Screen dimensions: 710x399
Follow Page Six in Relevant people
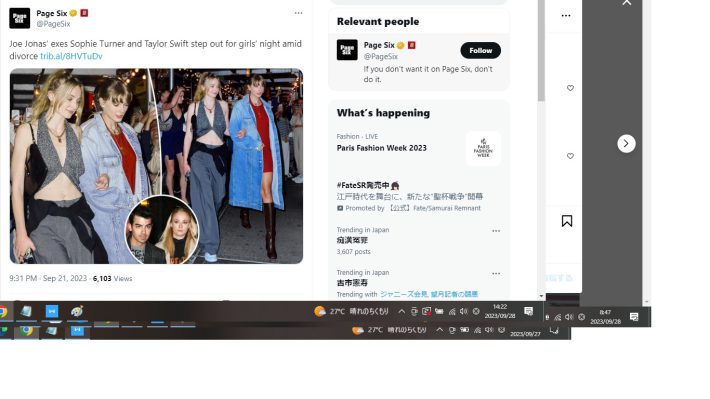tap(480, 50)
